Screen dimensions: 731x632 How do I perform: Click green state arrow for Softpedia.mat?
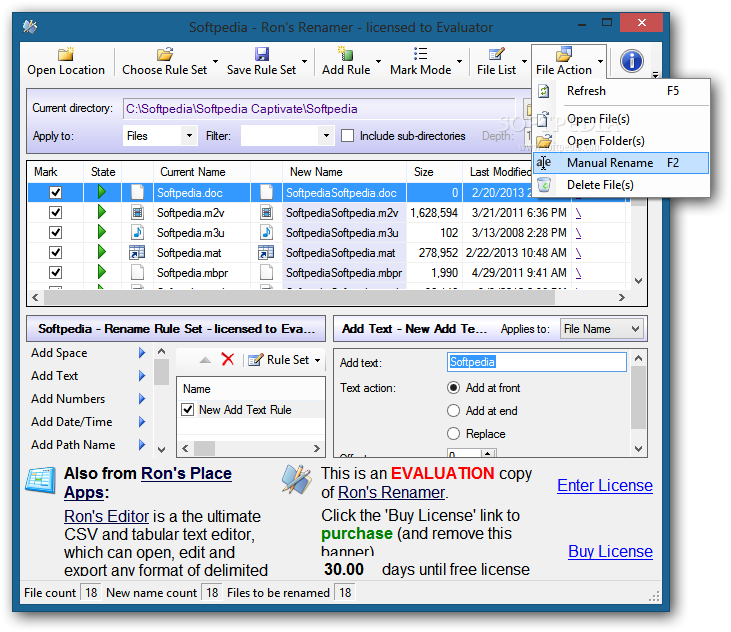point(102,252)
